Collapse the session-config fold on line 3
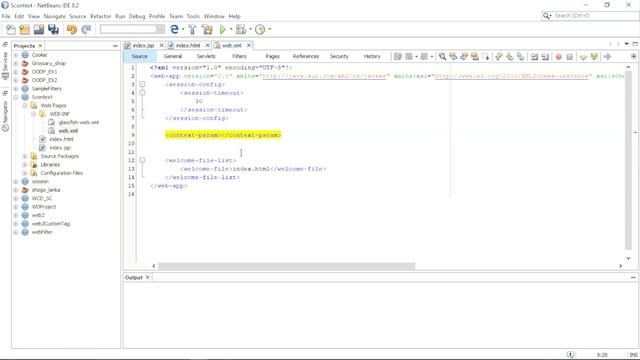The image size is (640, 360). [x=142, y=84]
